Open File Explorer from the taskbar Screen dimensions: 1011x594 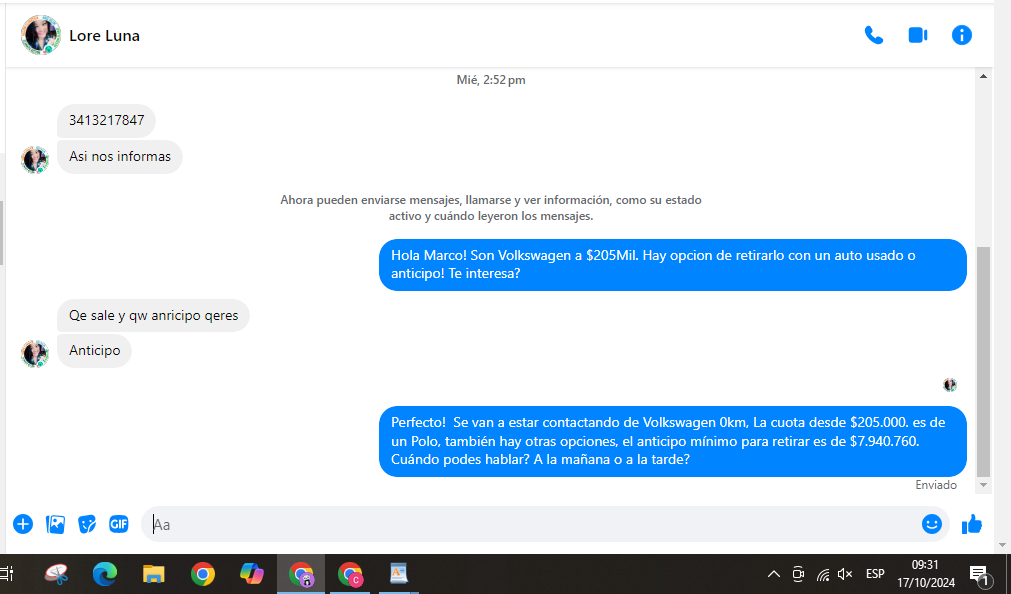[153, 573]
